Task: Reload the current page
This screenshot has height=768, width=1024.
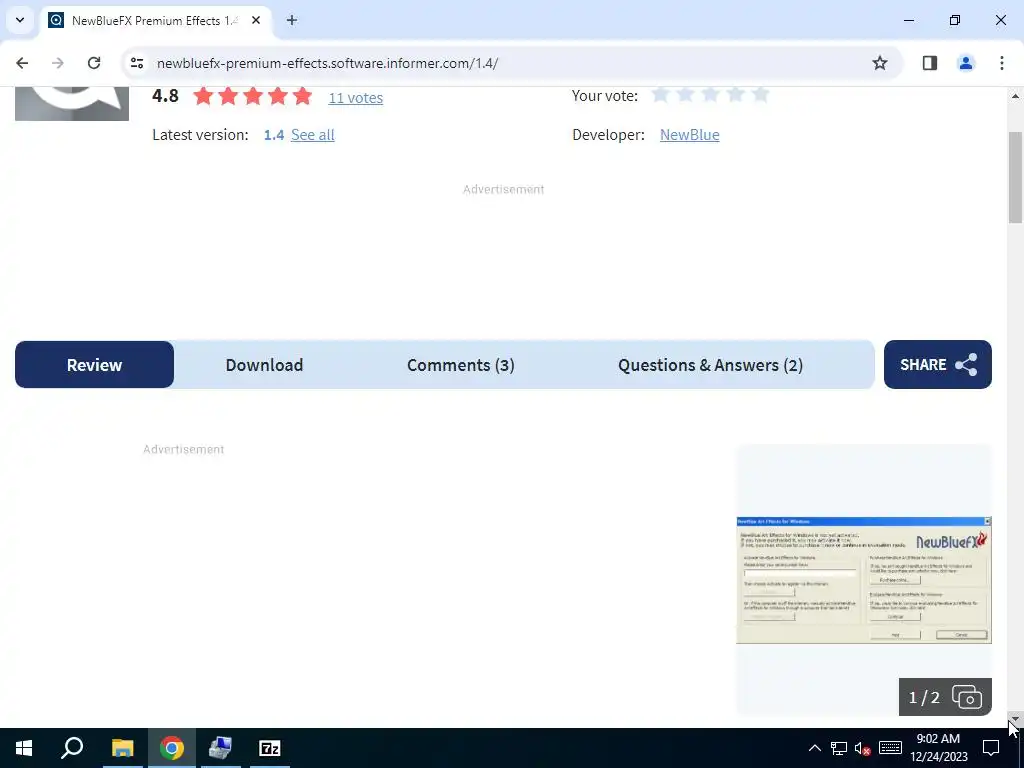Action: pyautogui.click(x=94, y=63)
